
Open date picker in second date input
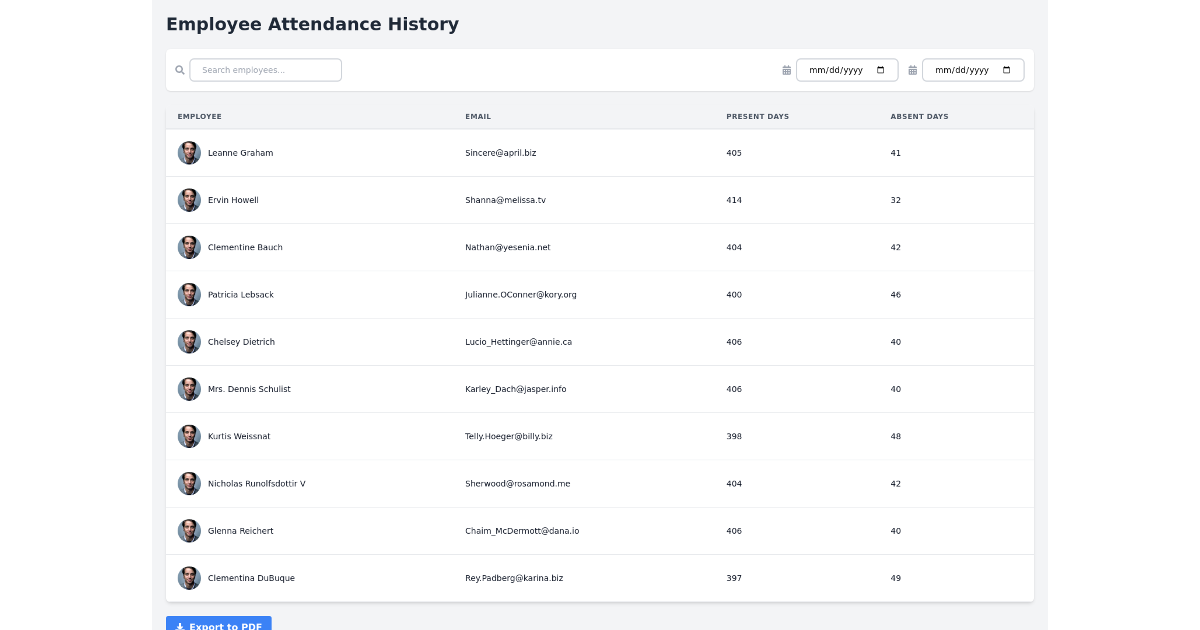coord(1006,70)
